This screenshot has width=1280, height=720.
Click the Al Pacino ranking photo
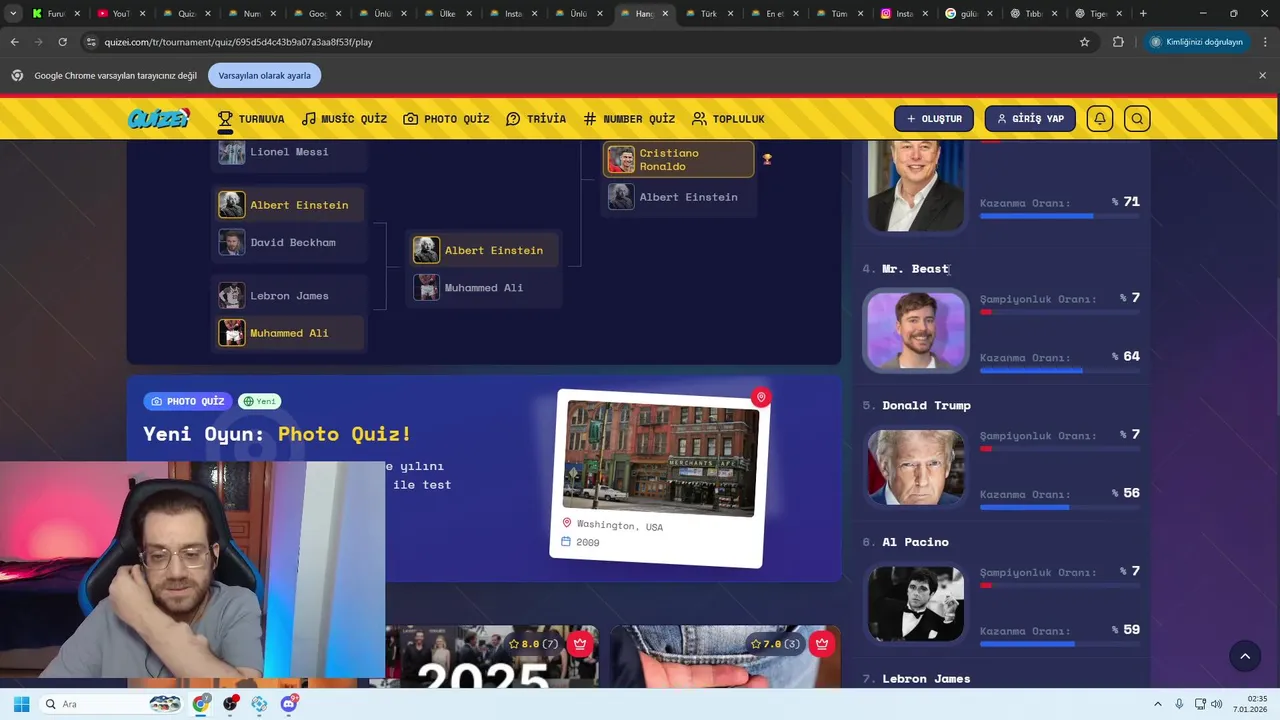(916, 603)
